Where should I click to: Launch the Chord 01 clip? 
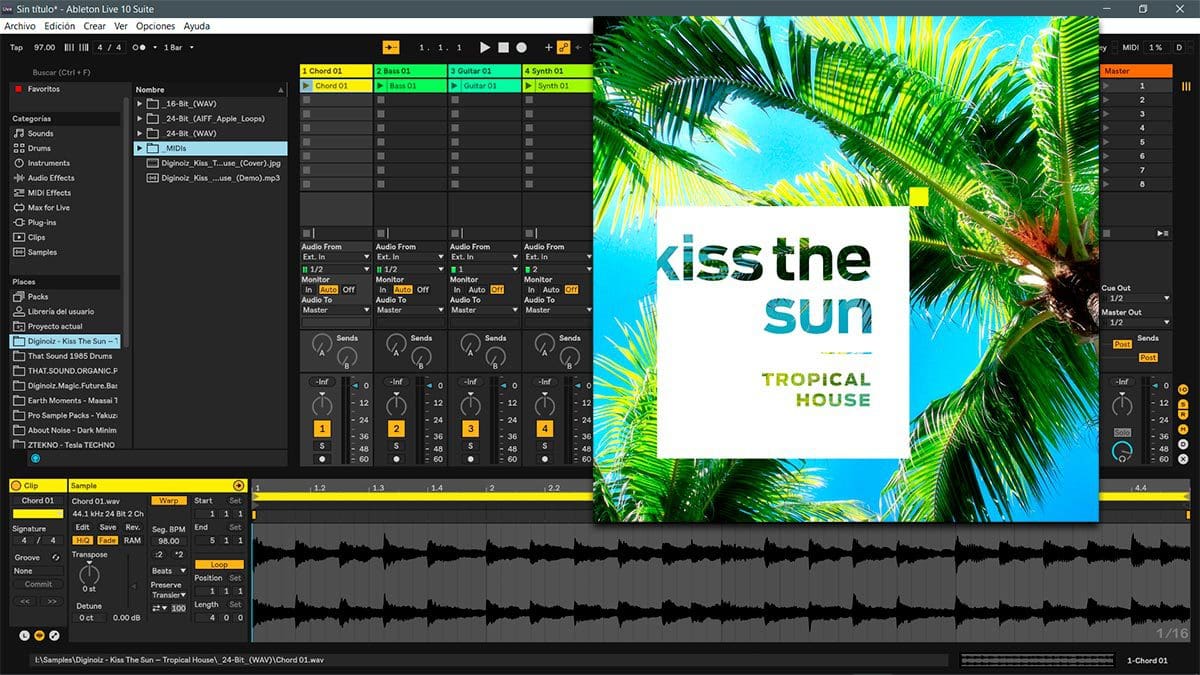[x=307, y=86]
